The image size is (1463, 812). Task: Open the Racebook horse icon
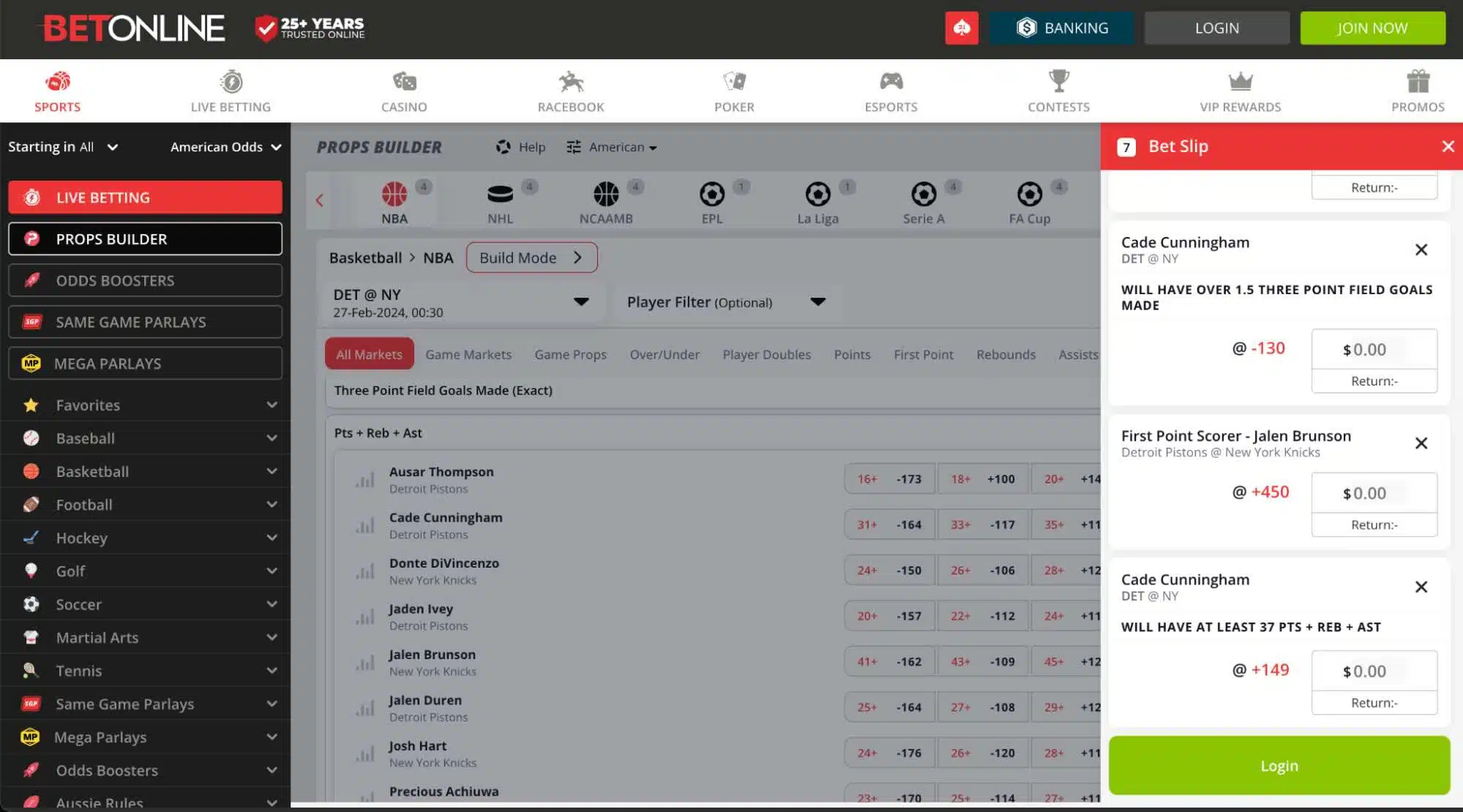pos(571,82)
